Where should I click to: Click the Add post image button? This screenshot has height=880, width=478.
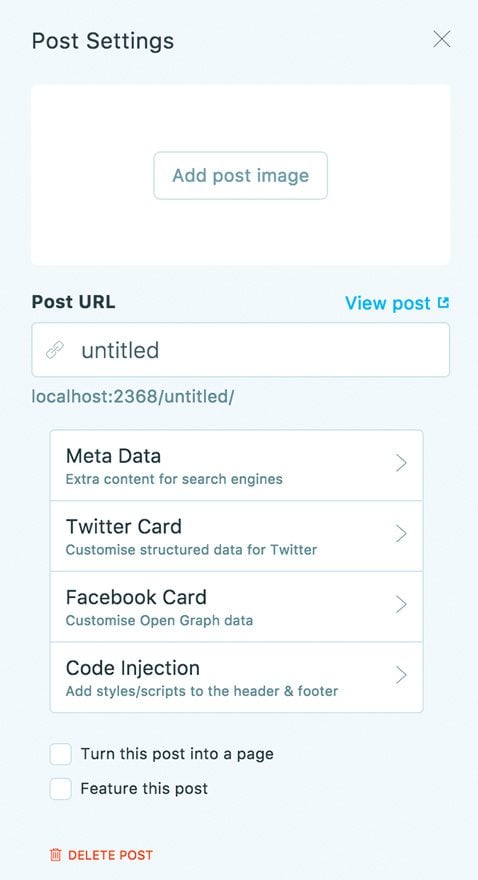(241, 176)
